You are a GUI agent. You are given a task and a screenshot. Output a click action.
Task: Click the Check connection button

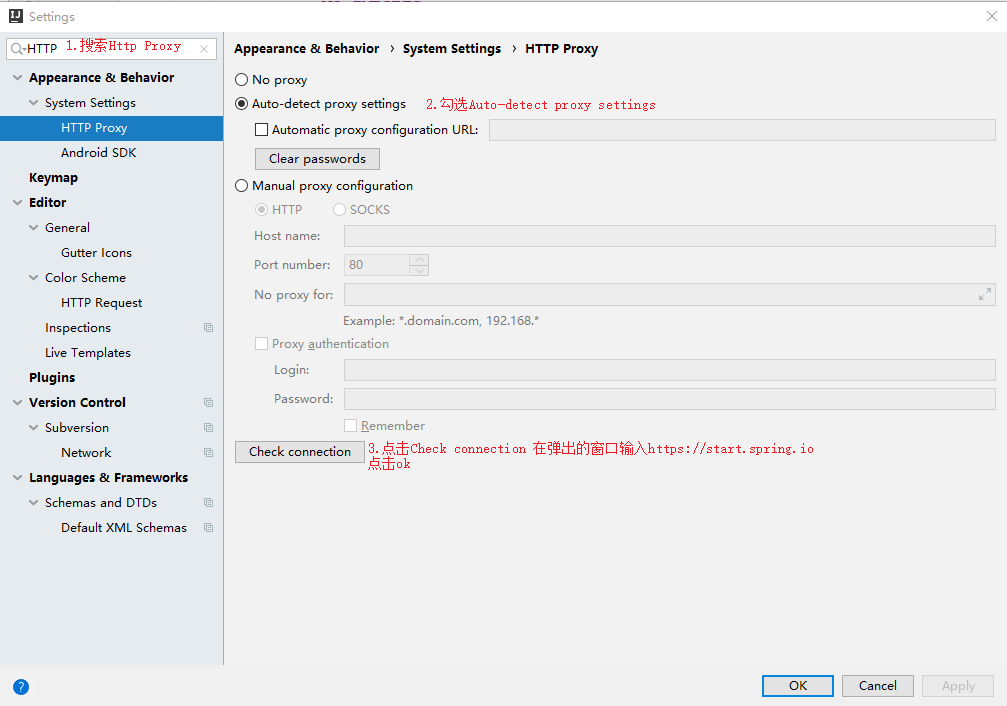[x=299, y=452]
